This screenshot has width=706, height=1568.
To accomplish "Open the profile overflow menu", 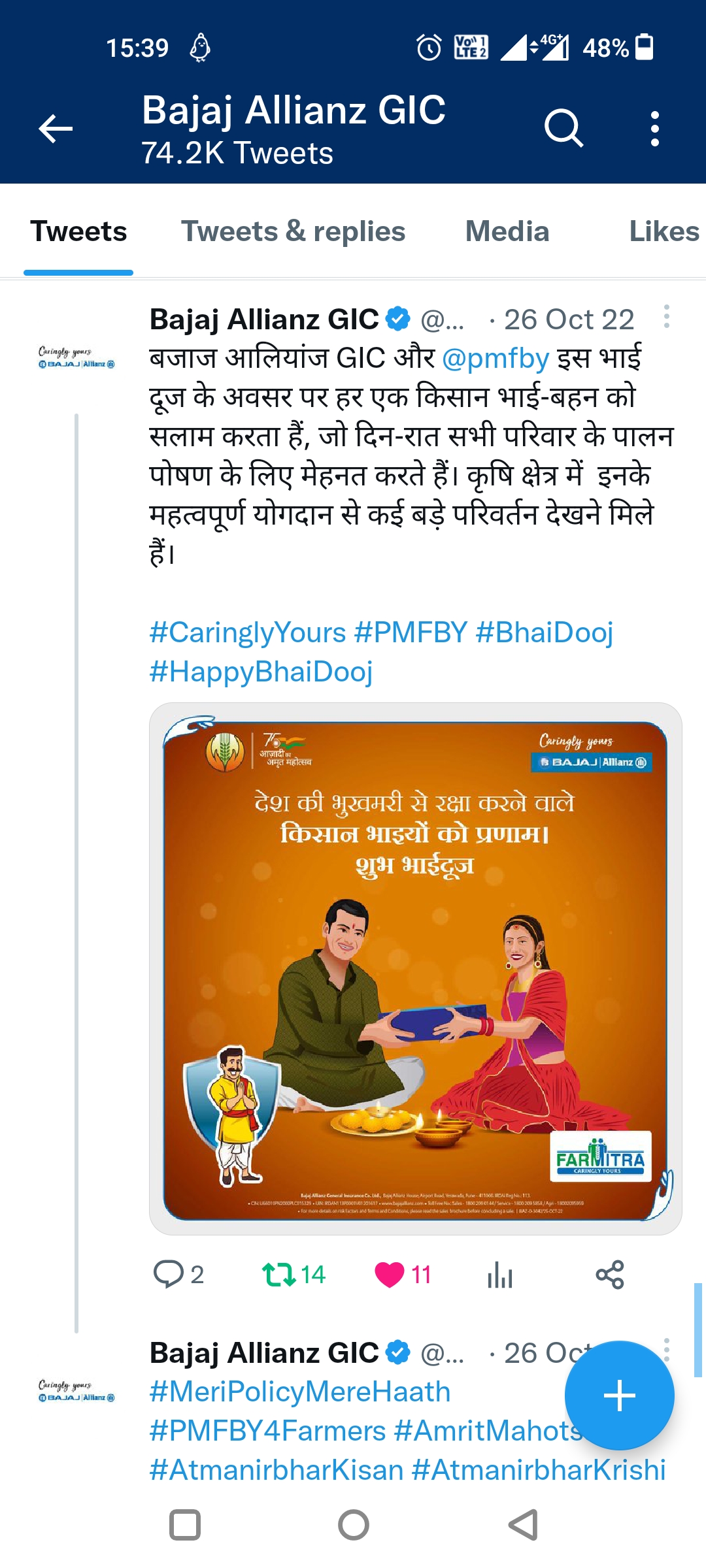I will point(654,128).
